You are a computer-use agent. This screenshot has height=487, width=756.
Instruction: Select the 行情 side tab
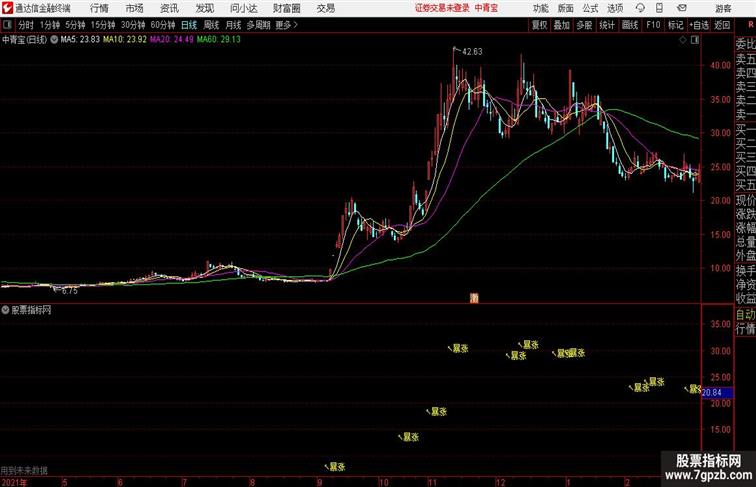745,329
